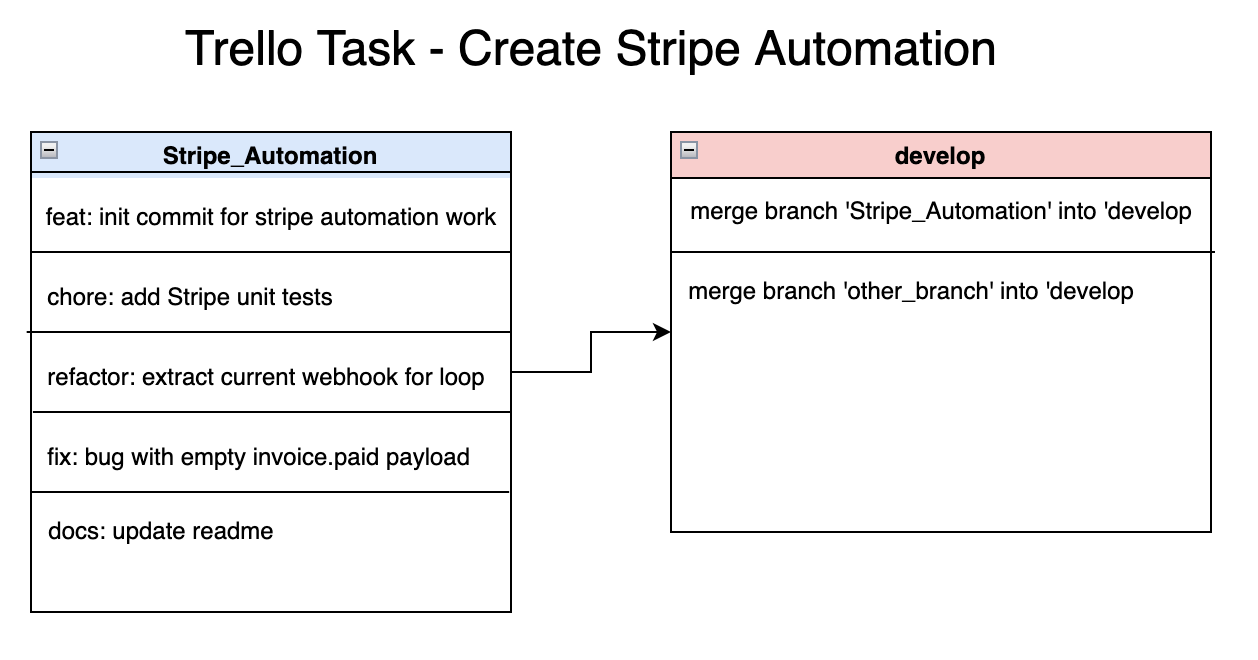Select the 'Trello Task - Create Stripe Automation' title
The image size is (1258, 660).
click(x=591, y=50)
